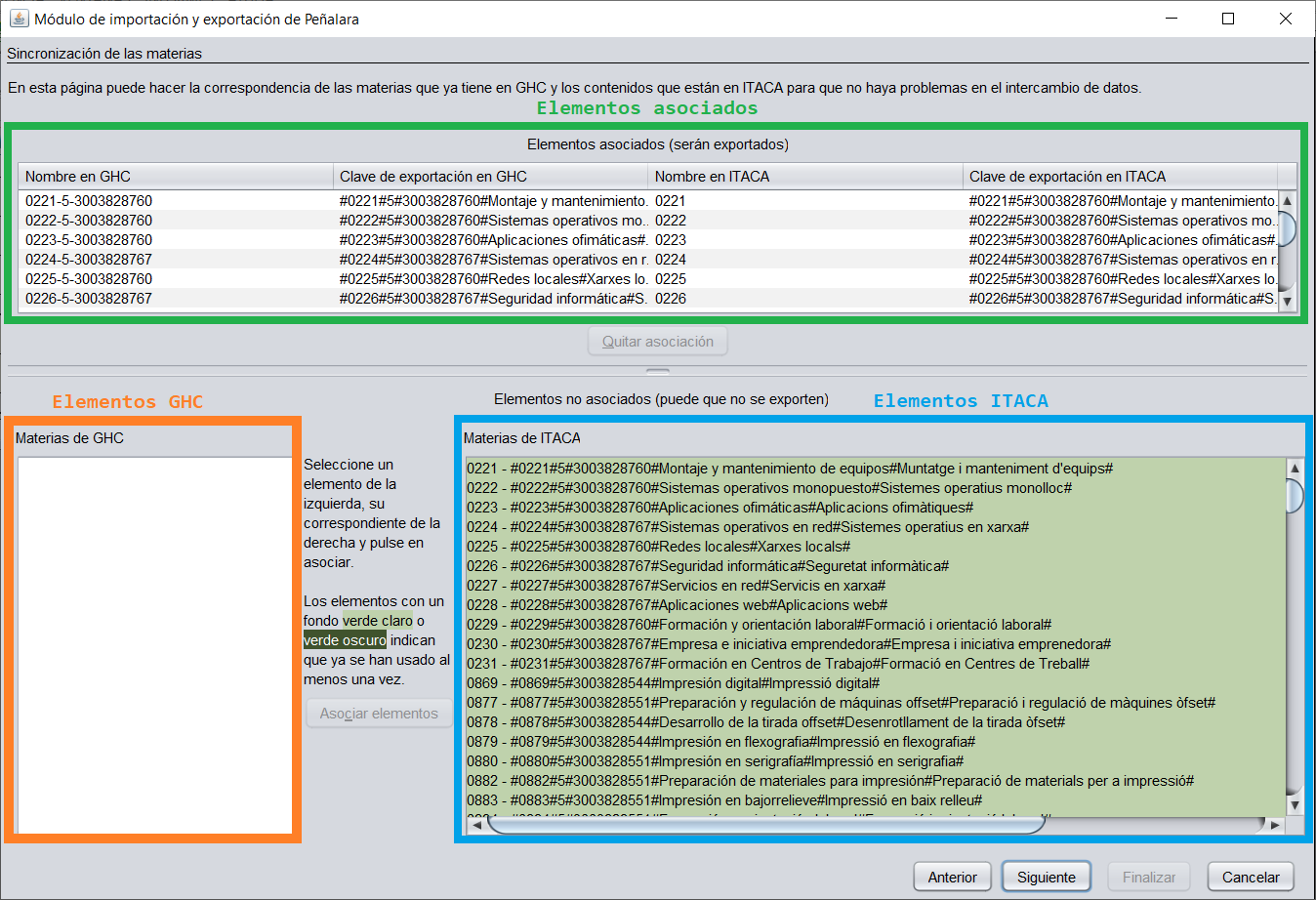Cancel the import wizard with Cancelar

(x=1251, y=877)
